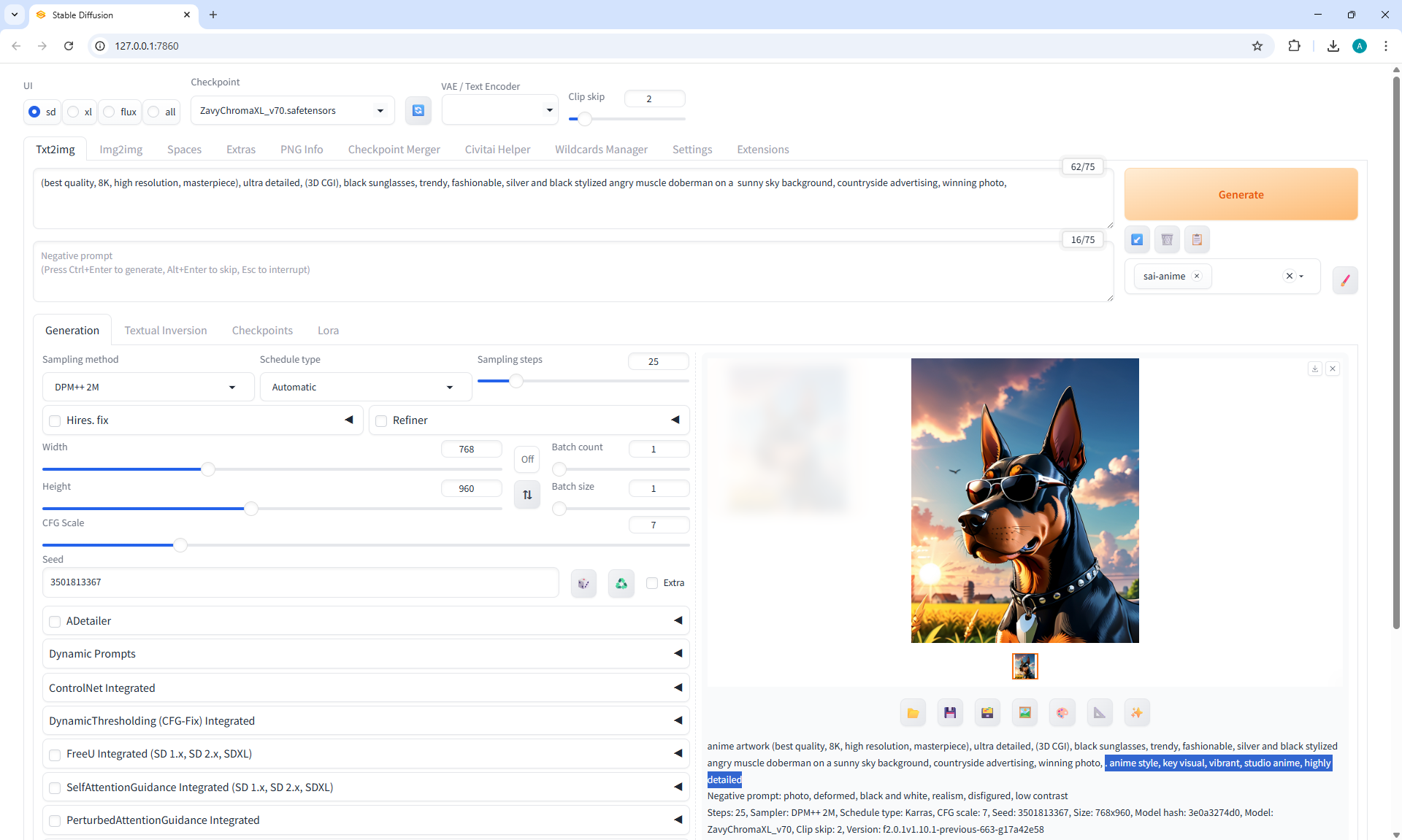Screen dimensions: 1402x840
Task: Enable the Hires. fix checkbox
Action: 55,421
